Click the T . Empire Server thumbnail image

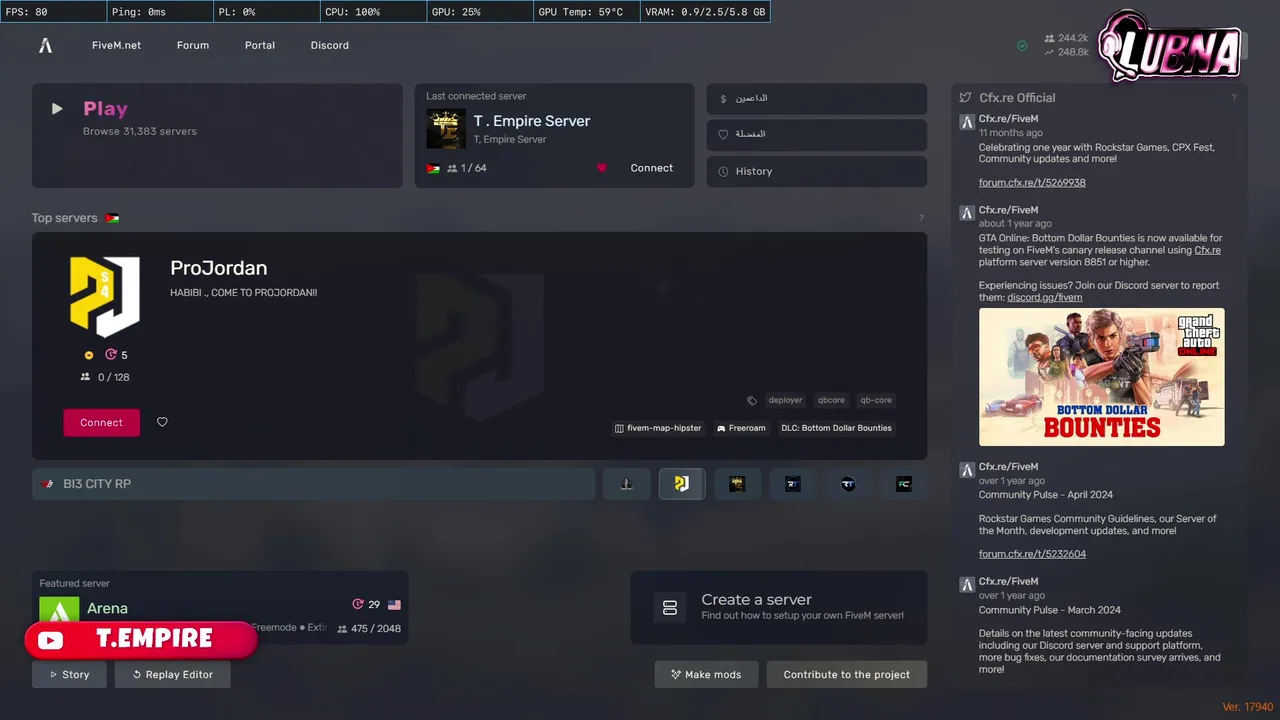(x=446, y=129)
